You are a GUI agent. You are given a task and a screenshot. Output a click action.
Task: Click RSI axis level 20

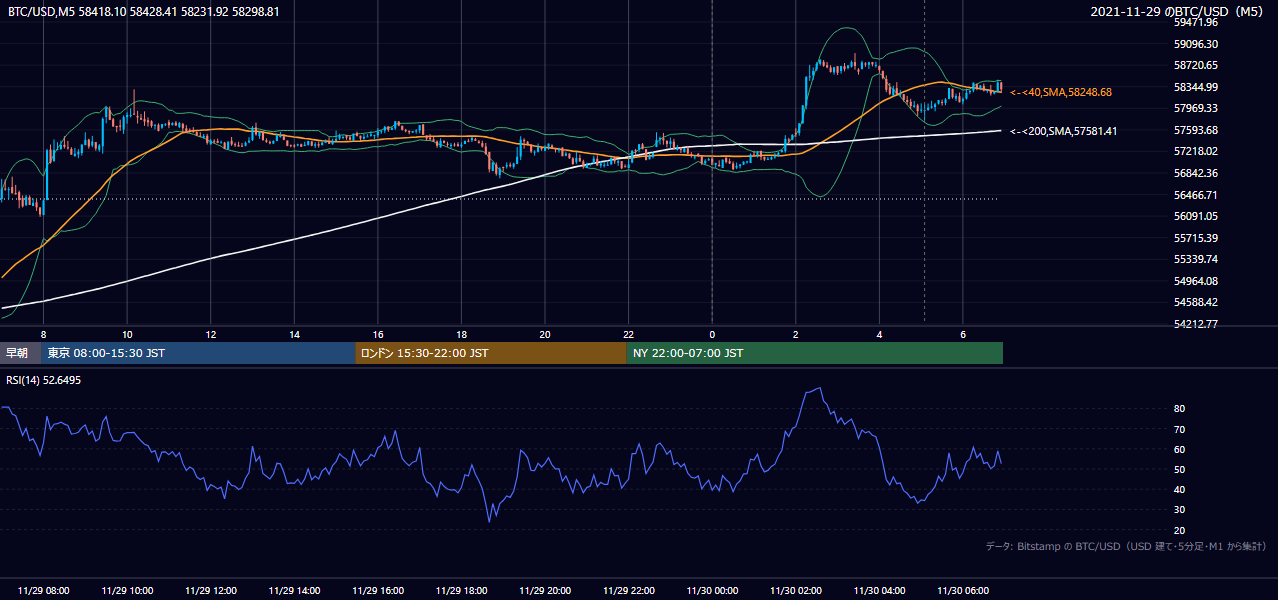click(x=1179, y=530)
